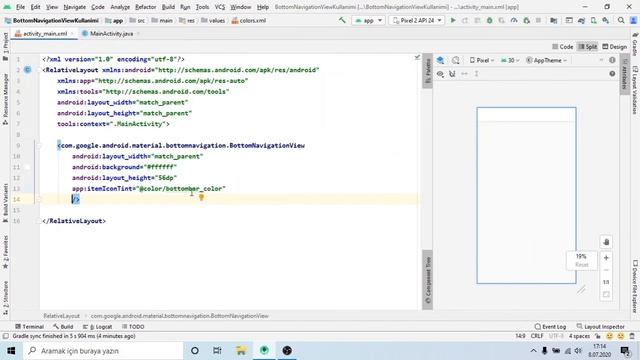This screenshot has height=360, width=640.
Task: Open Task View in the taskbar
Action: tap(217, 351)
